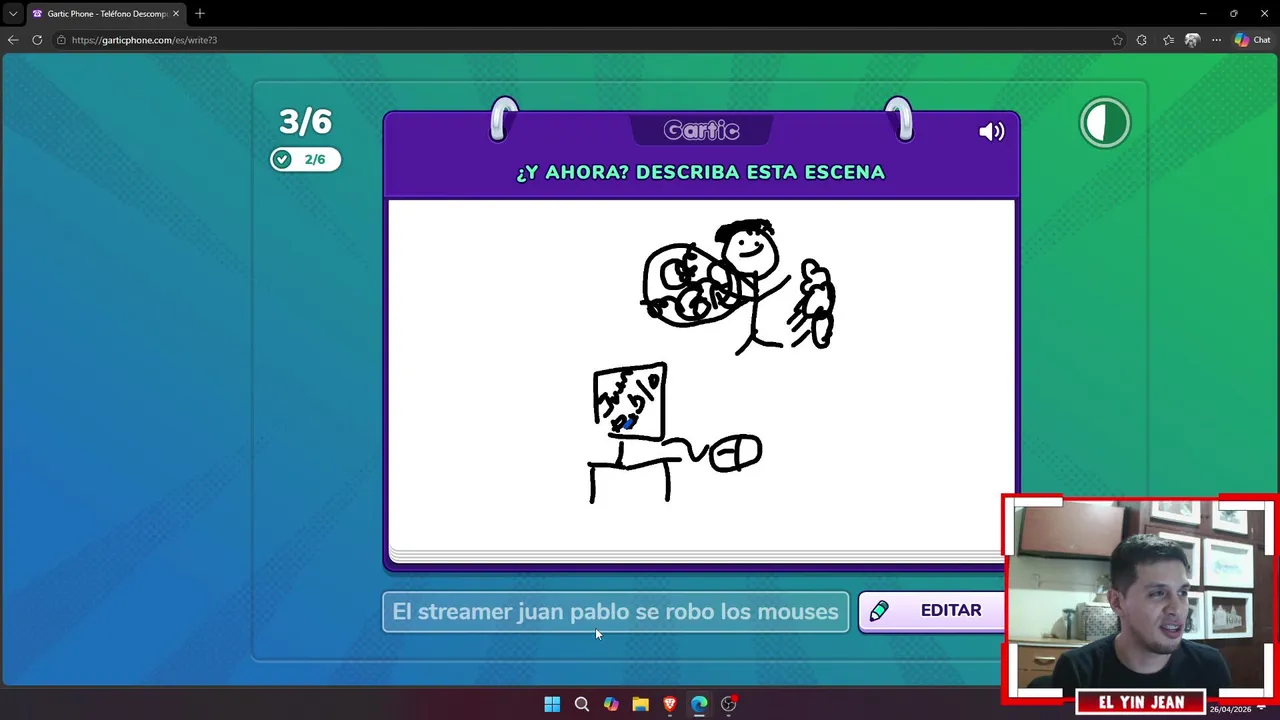Open the Windows Start menu

552,704
